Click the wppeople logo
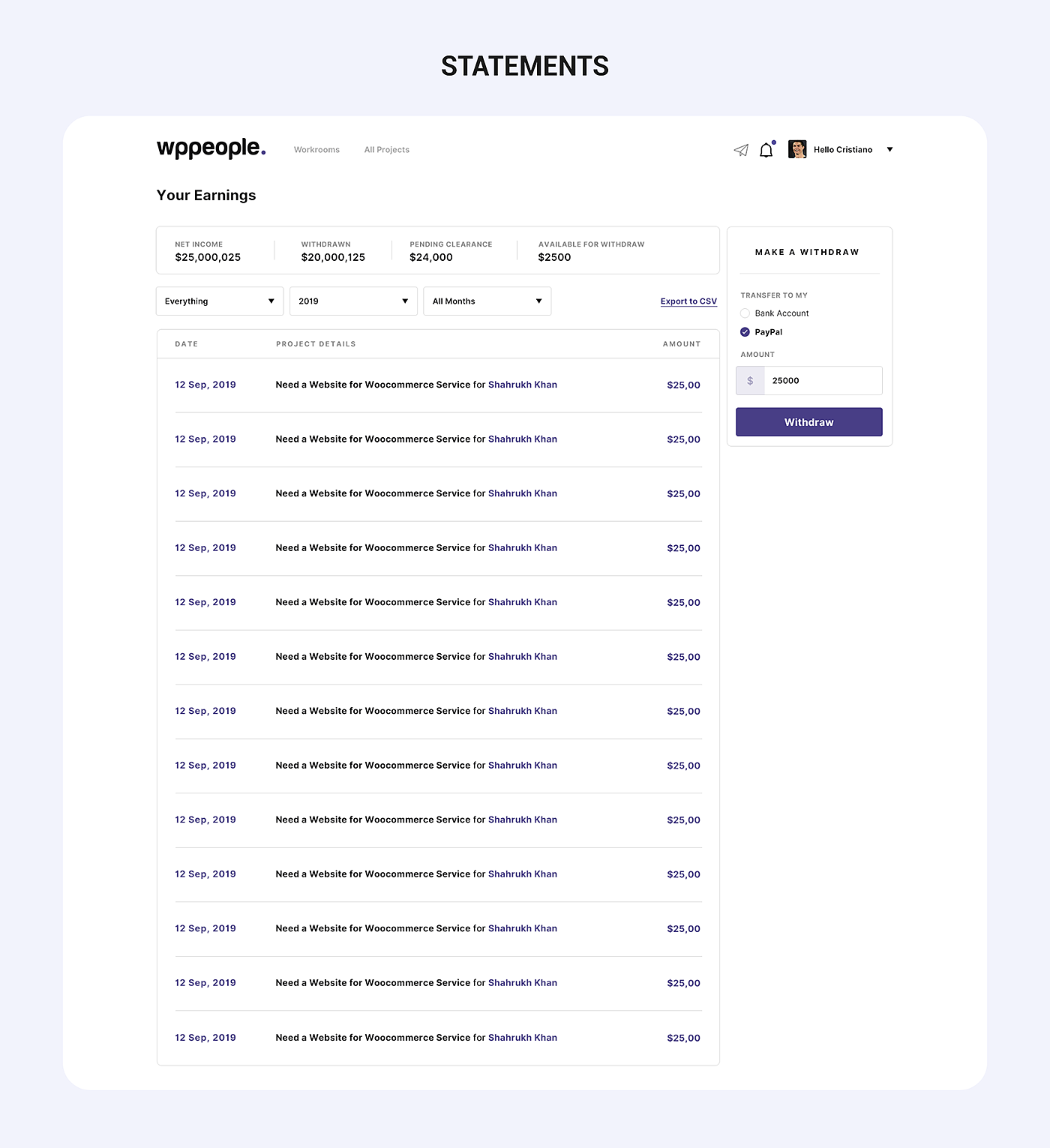 [211, 148]
